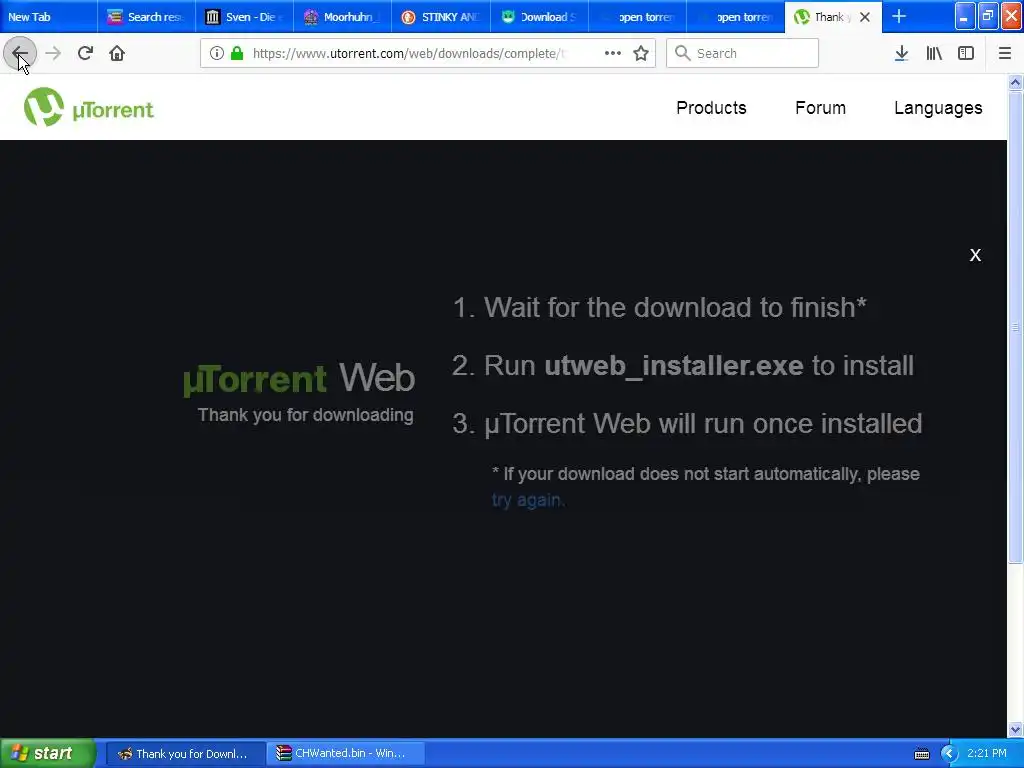Open the Library bookshelf icon
The height and width of the screenshot is (768, 1024).
[x=934, y=53]
